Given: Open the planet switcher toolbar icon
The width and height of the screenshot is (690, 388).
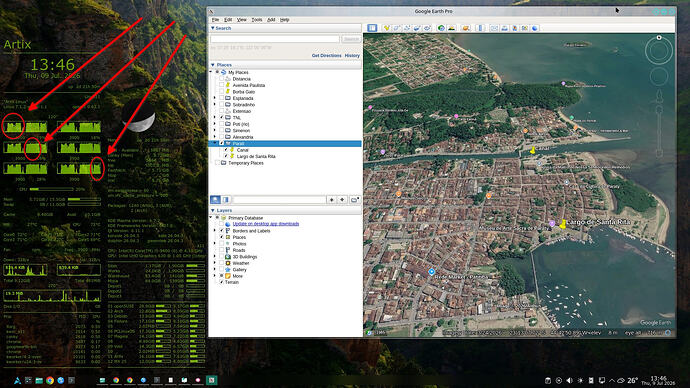Looking at the screenshot, I should [466, 28].
